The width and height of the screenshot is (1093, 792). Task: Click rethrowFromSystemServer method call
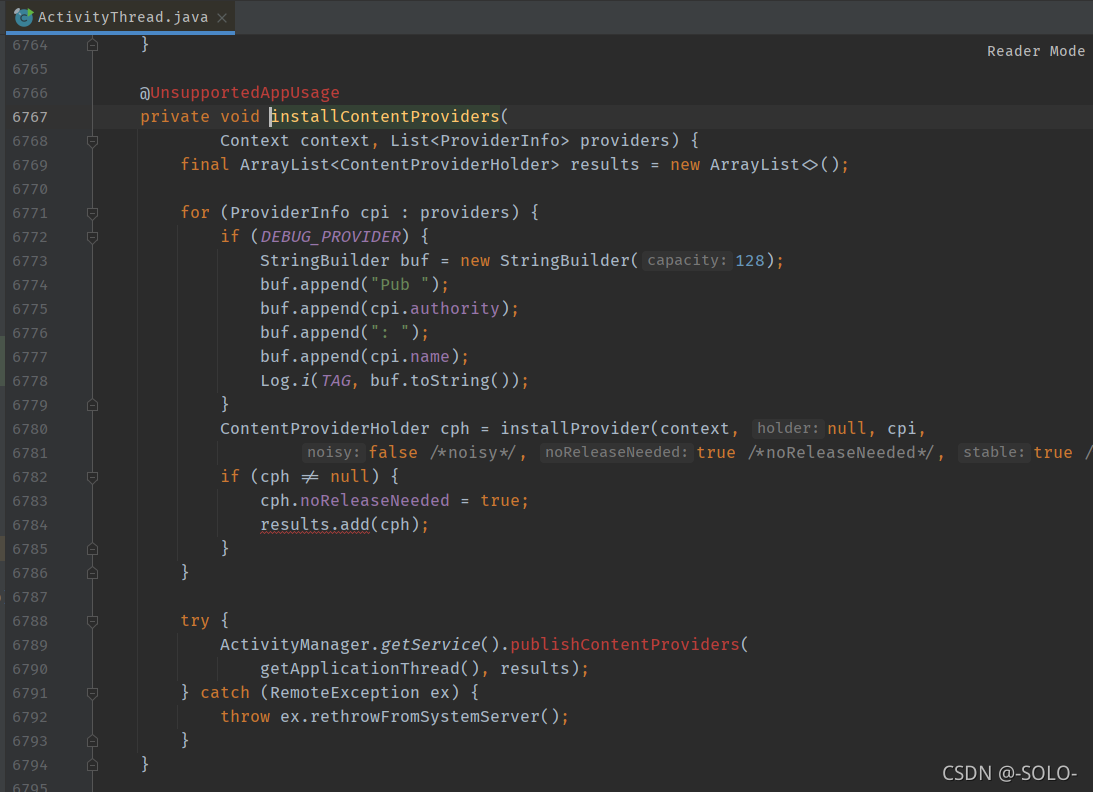click(x=425, y=717)
